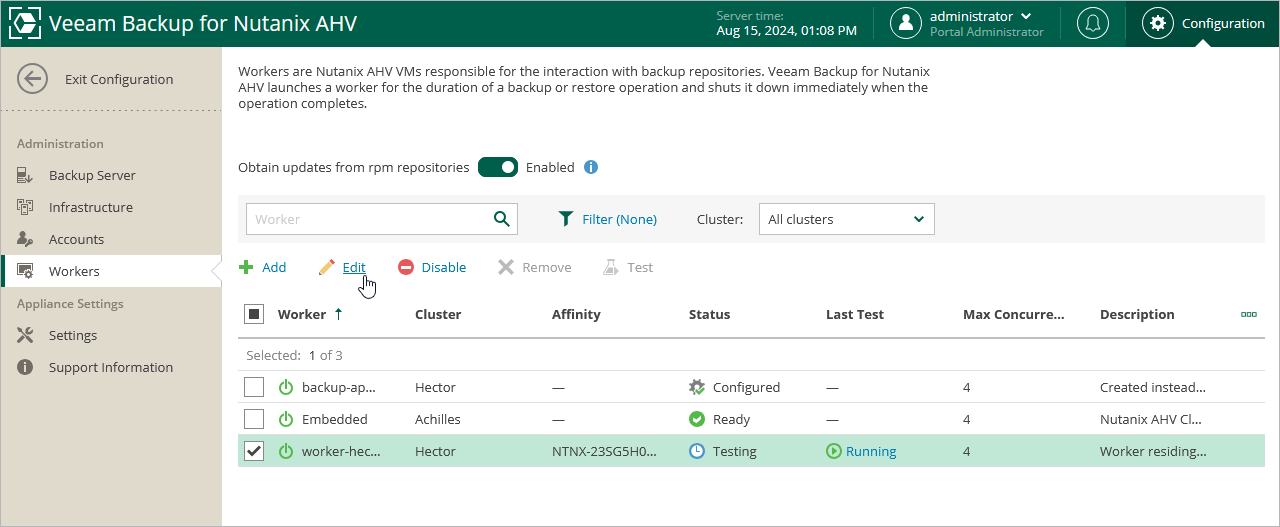Click the Disable worker icon
Viewport: 1280px width, 527px height.
click(406, 267)
